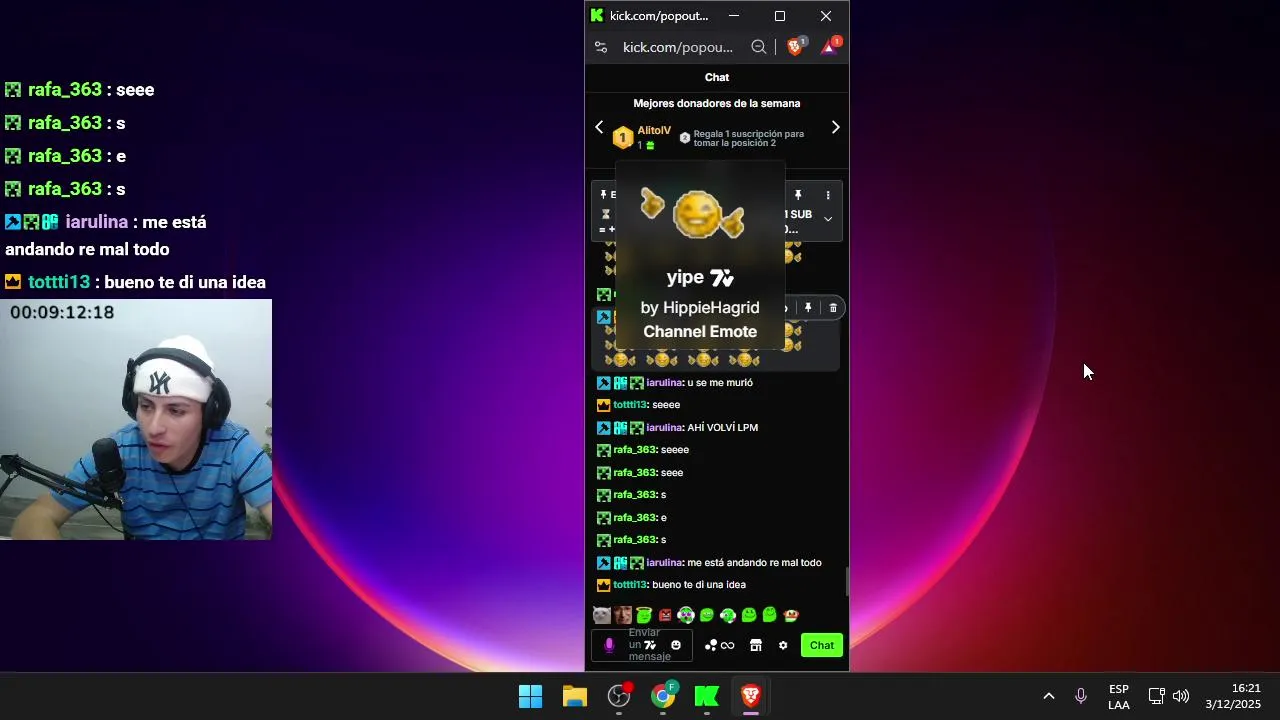Open Brave Rewards triangle icon

[830, 46]
